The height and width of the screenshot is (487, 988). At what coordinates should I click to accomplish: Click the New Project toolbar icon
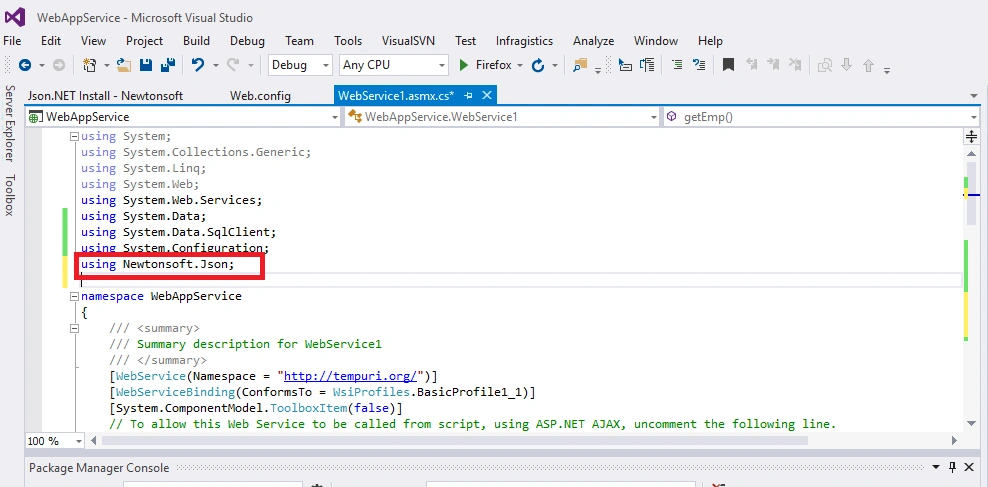point(89,65)
